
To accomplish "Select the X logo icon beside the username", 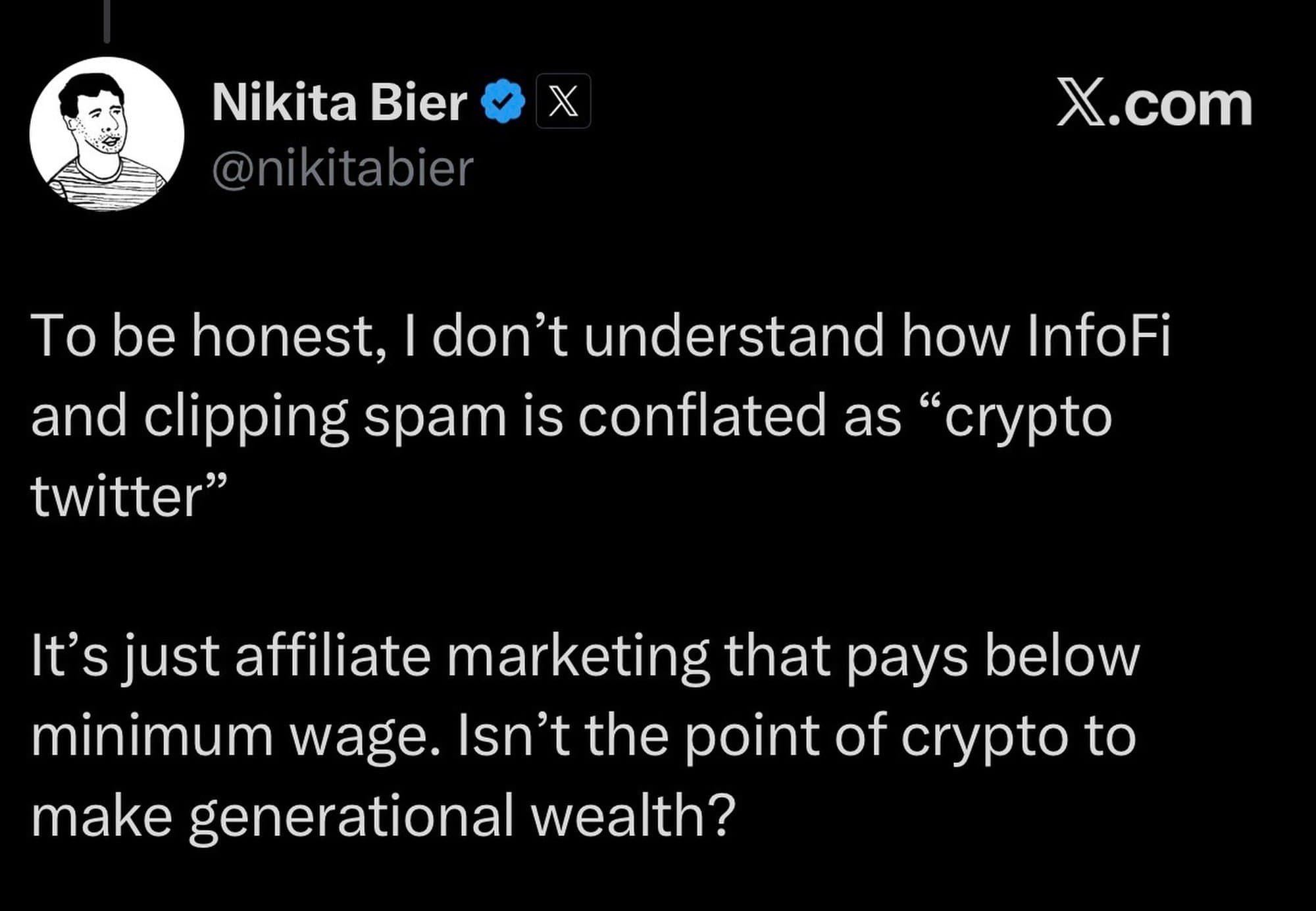I will point(566,100).
